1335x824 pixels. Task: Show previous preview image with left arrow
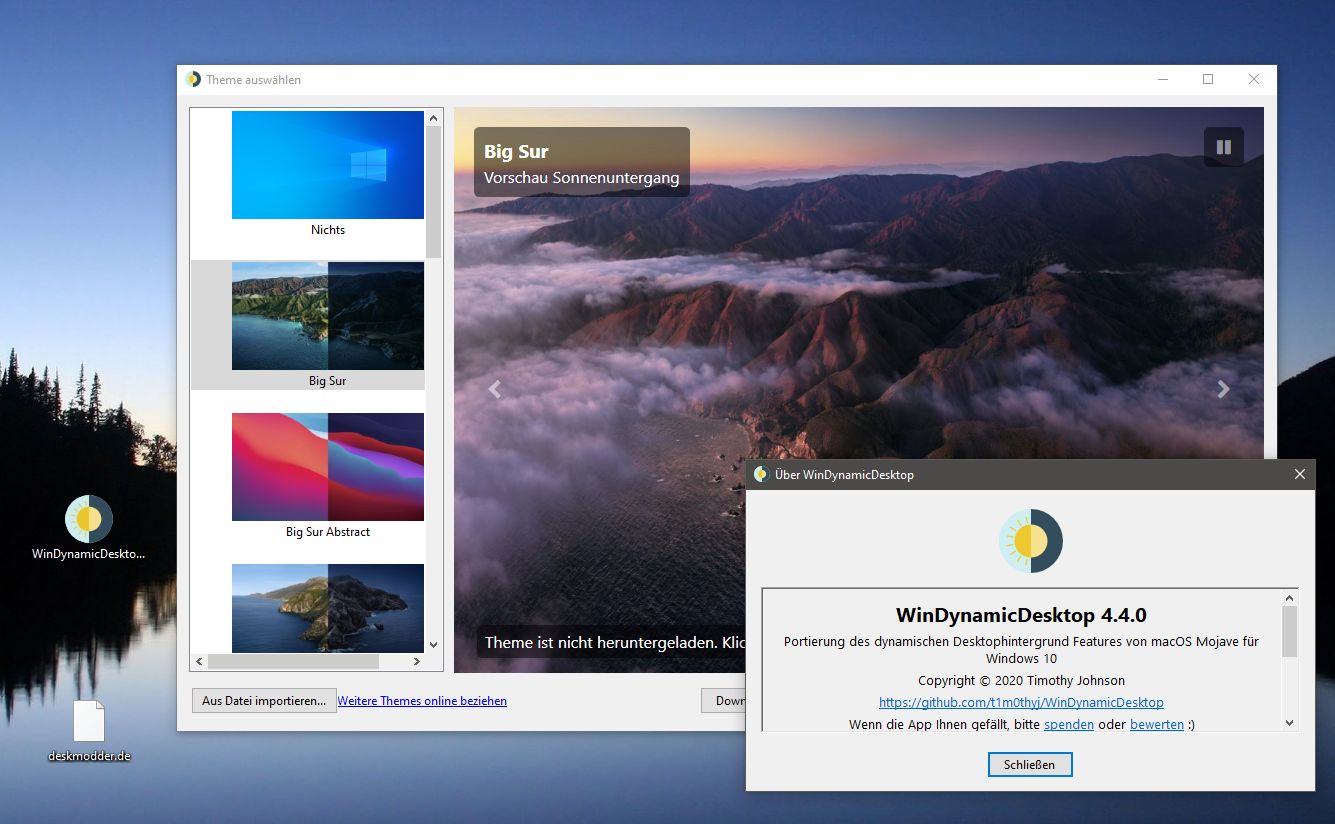pos(494,389)
